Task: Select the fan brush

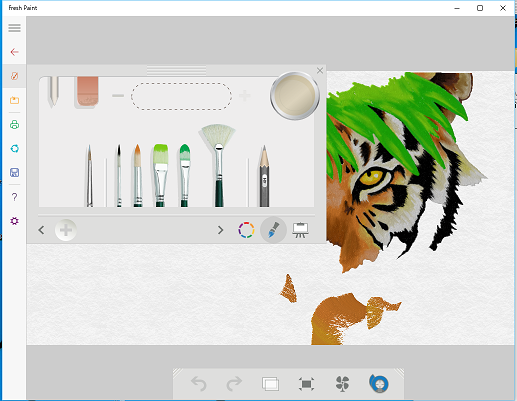Action: coord(218,166)
